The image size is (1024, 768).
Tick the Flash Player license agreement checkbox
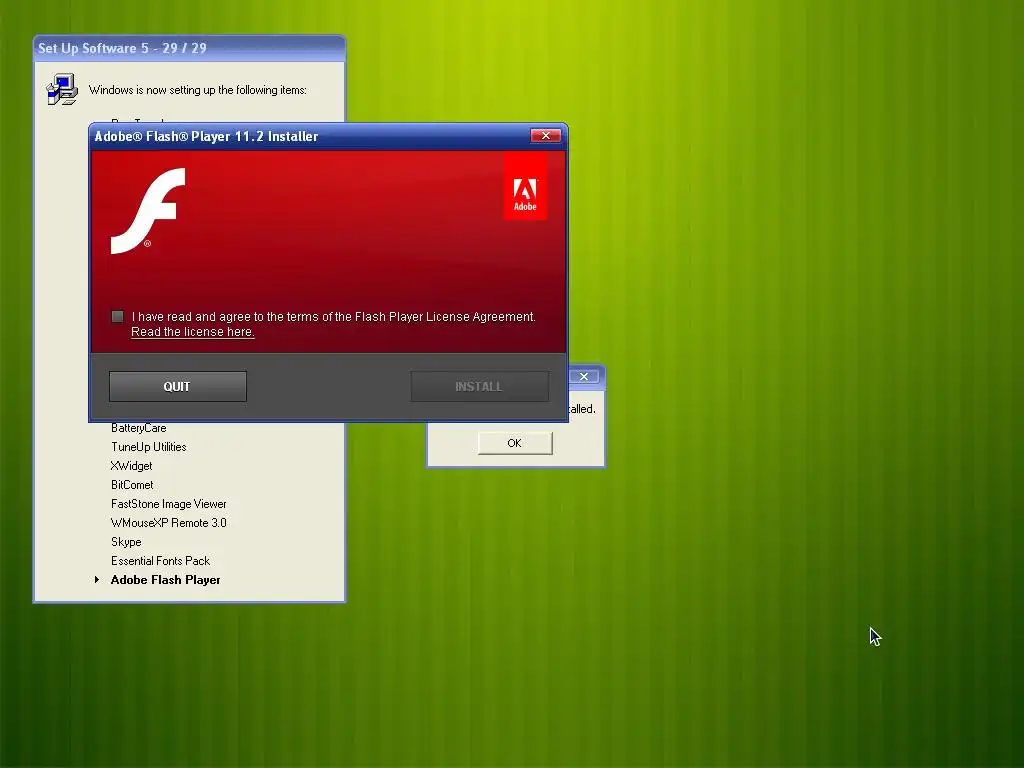pyautogui.click(x=118, y=317)
